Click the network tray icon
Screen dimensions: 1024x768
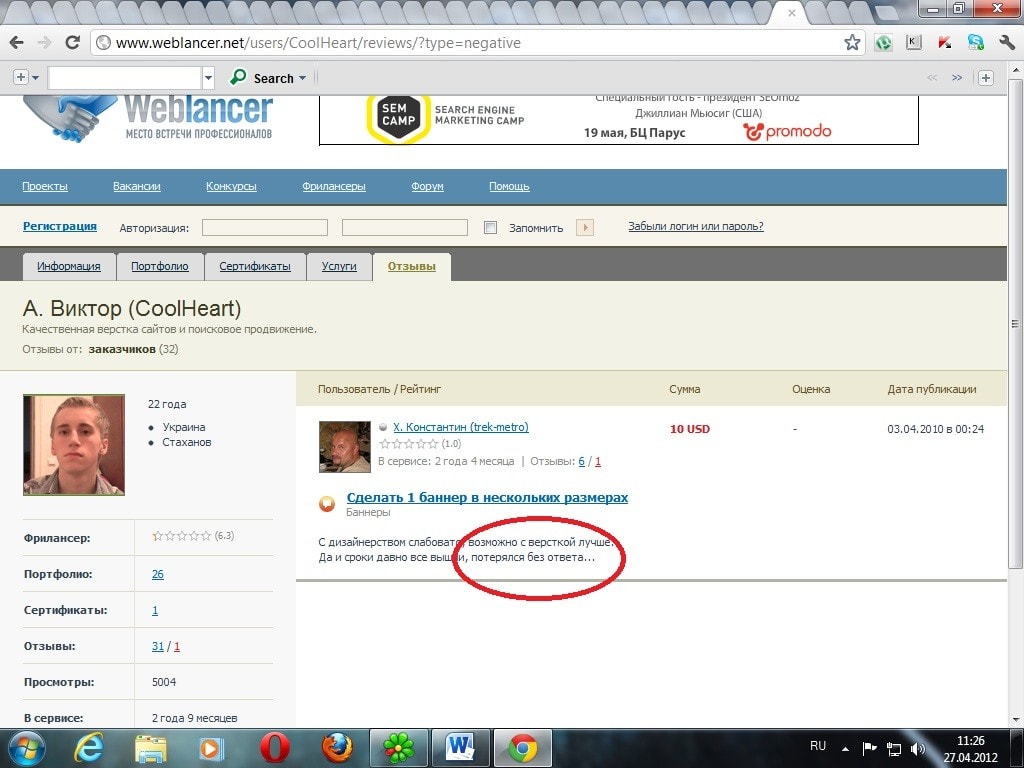click(x=893, y=748)
